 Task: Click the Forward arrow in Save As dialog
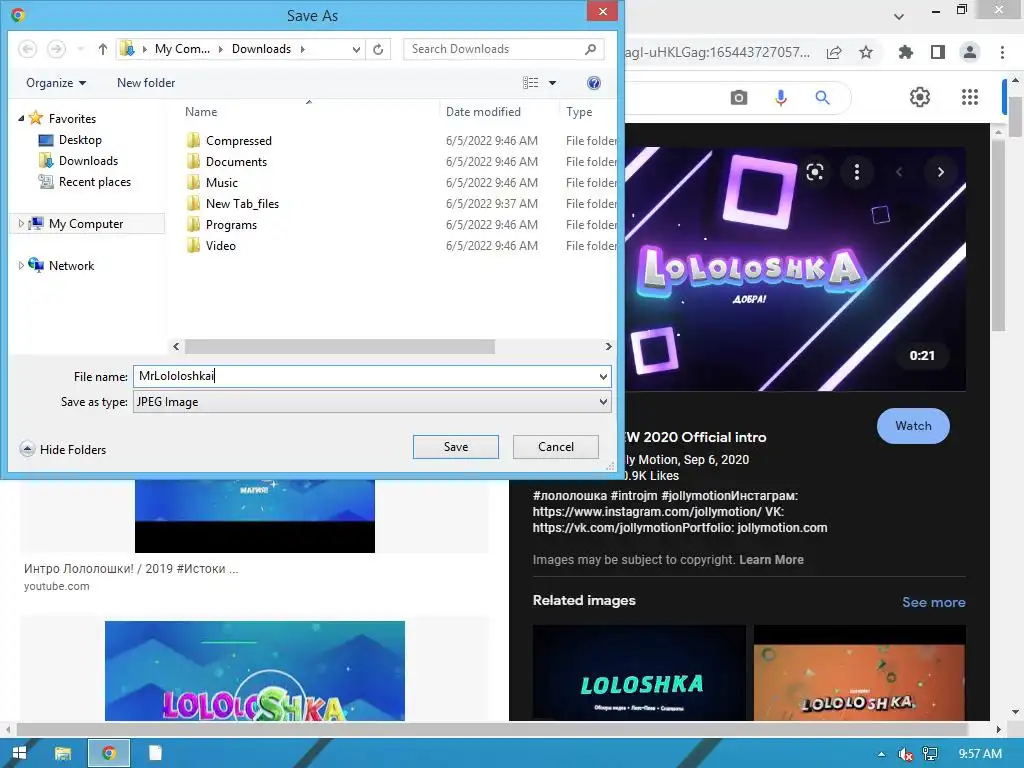tap(57, 49)
